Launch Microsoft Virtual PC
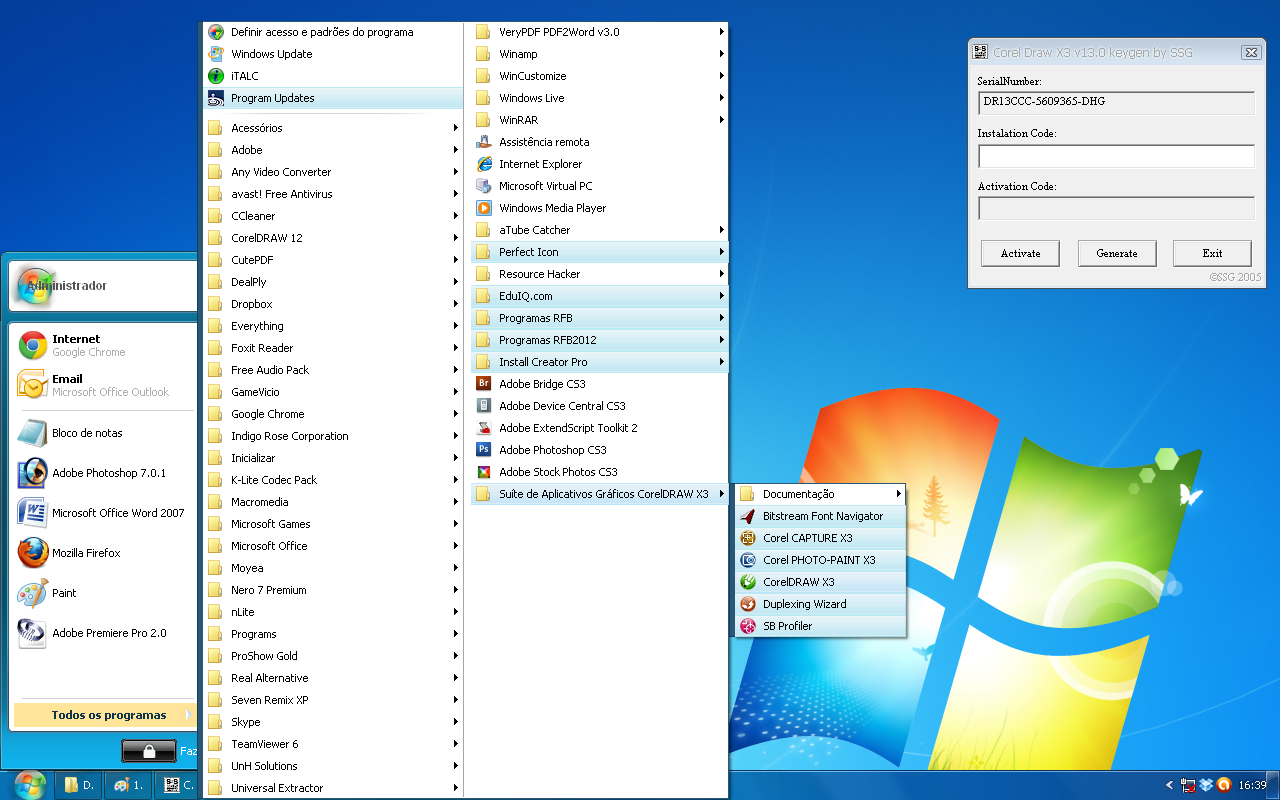The width and height of the screenshot is (1280, 800). tap(599, 186)
